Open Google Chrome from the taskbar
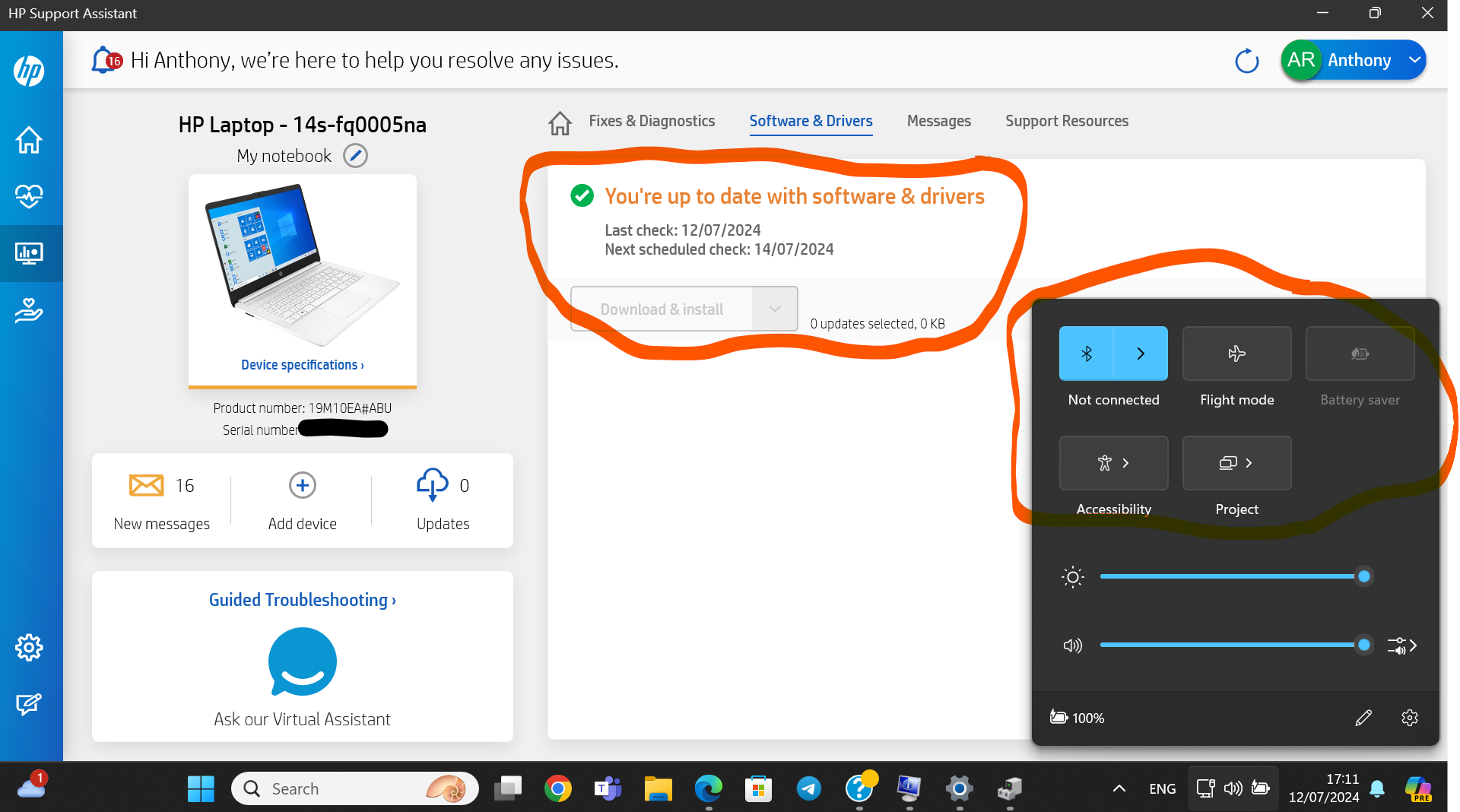The width and height of the screenshot is (1460, 812). pyautogui.click(x=557, y=788)
